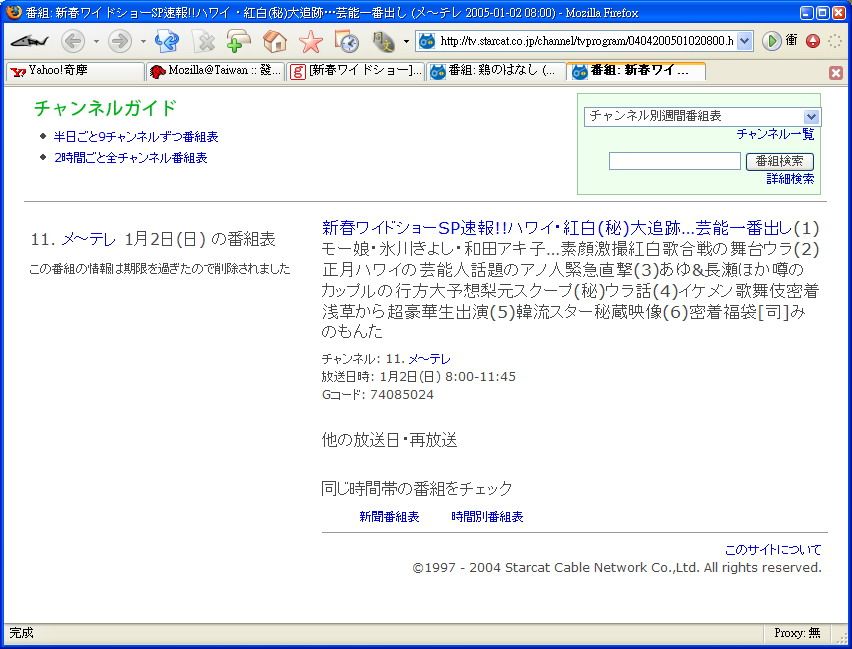Viewport: 852px width, 649px height.
Task: Click the Forward navigation arrow
Action: [x=119, y=41]
